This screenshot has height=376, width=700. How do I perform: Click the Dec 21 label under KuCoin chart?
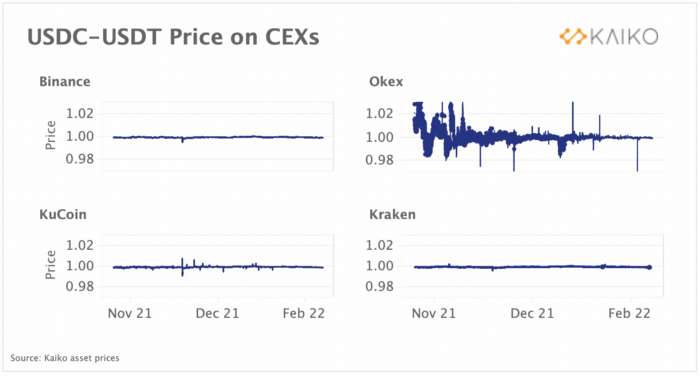[217, 313]
